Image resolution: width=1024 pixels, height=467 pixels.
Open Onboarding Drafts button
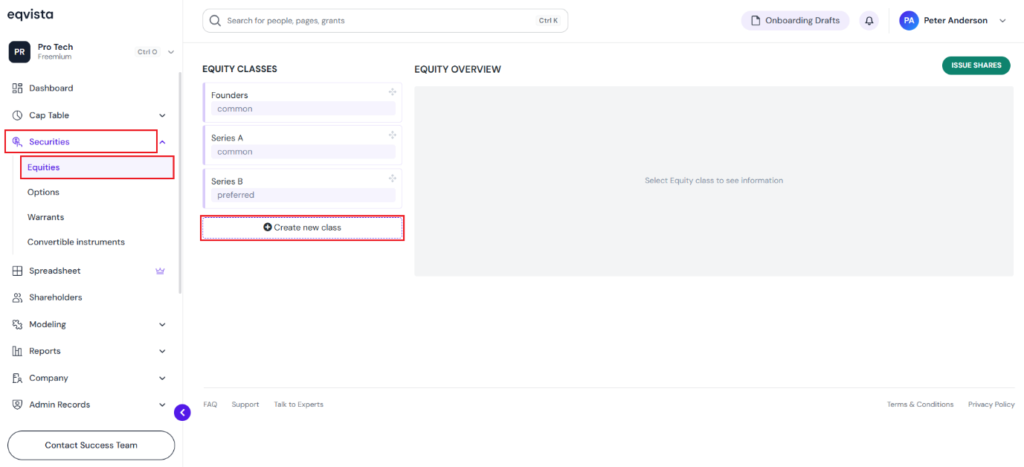pyautogui.click(x=795, y=21)
